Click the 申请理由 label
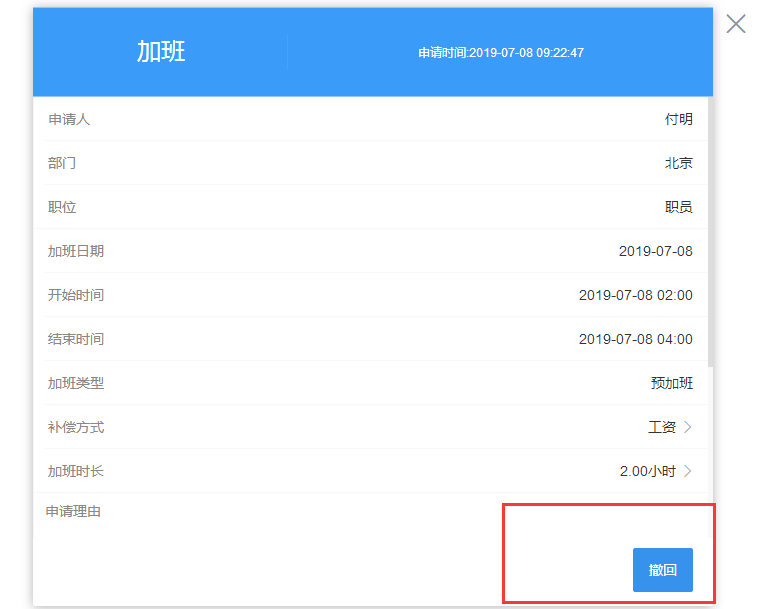Image resolution: width=757 pixels, height=609 pixels. (74, 512)
